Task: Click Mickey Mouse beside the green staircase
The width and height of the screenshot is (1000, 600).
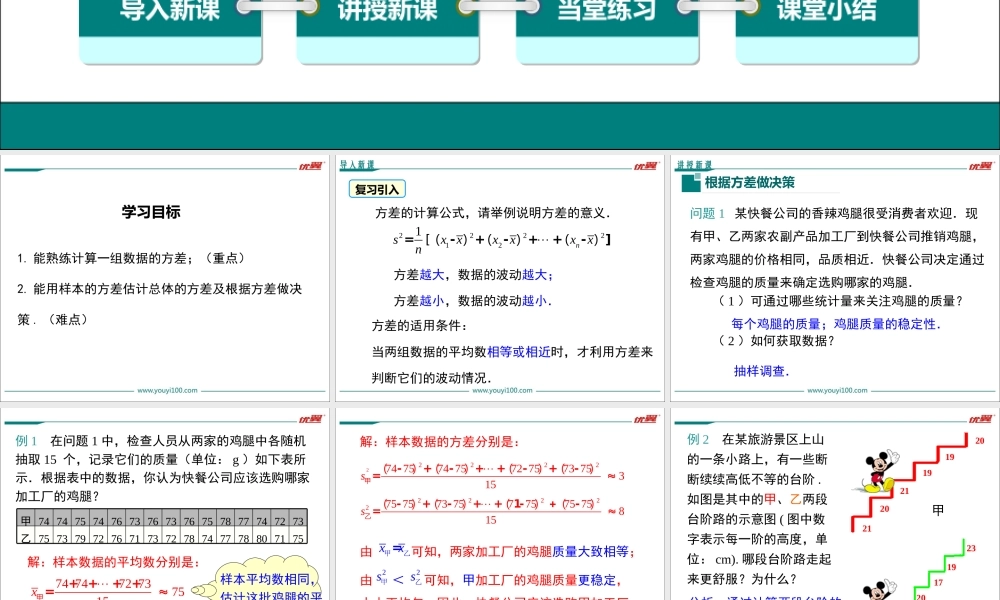Action: coord(874,590)
